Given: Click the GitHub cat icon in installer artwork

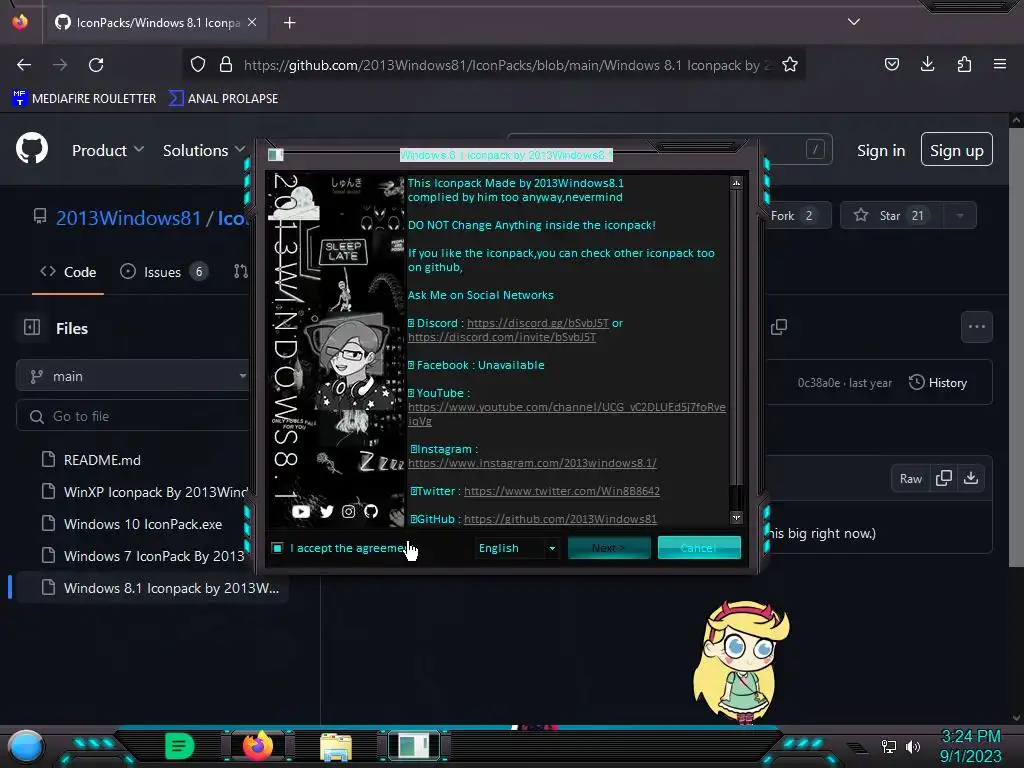Looking at the screenshot, I should [371, 511].
